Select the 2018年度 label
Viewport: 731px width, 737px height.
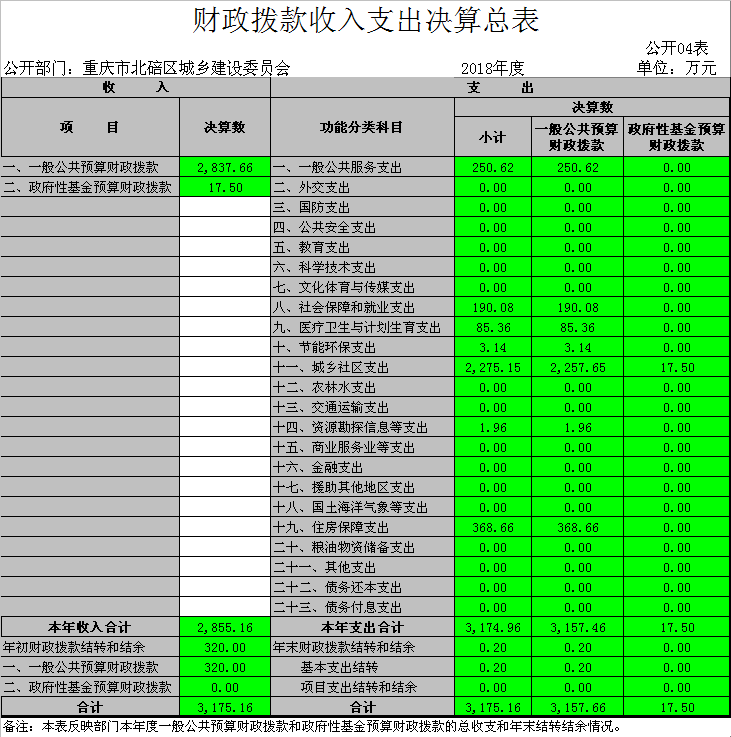click(x=492, y=69)
